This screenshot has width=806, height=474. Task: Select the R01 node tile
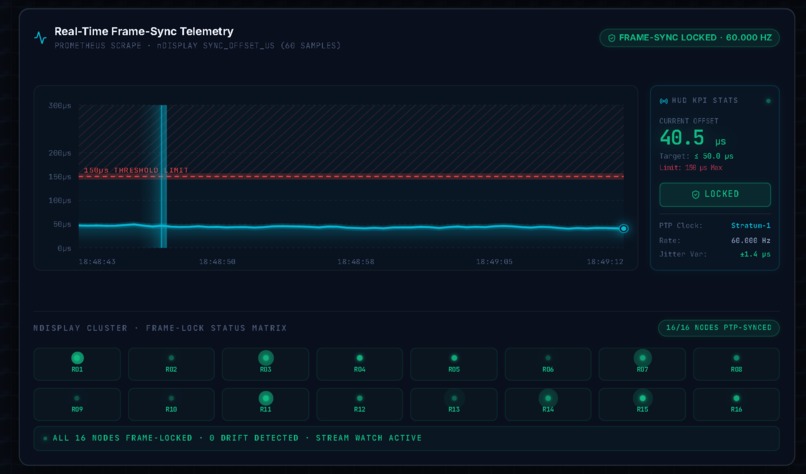77,363
